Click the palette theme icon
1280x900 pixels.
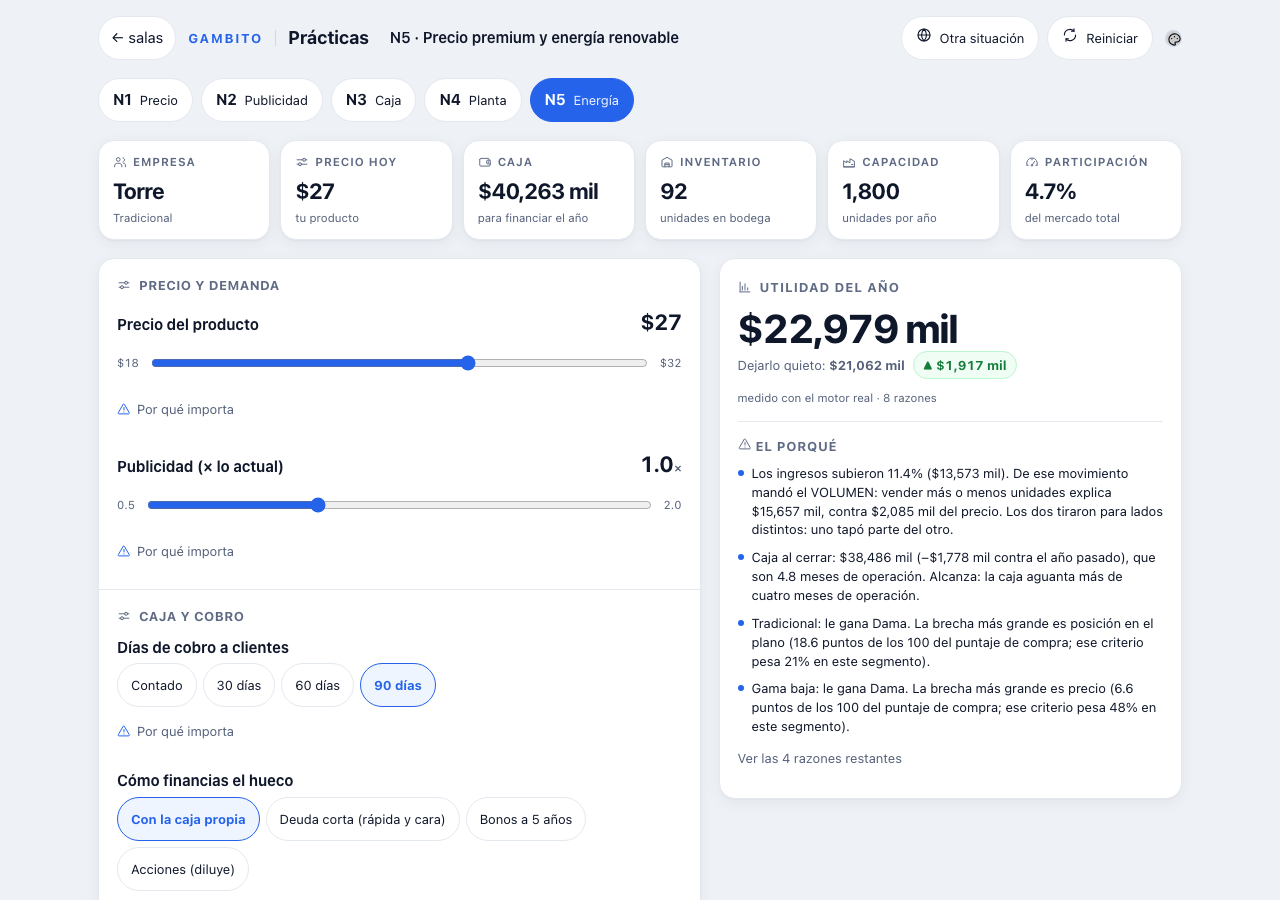[x=1174, y=39]
